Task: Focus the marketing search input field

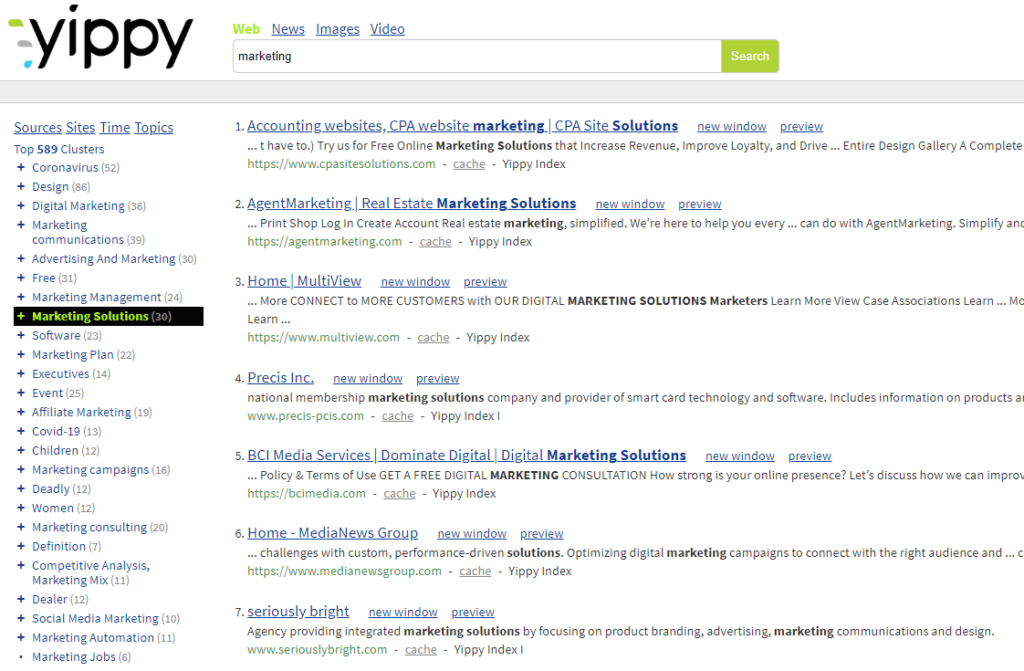Action: point(477,56)
